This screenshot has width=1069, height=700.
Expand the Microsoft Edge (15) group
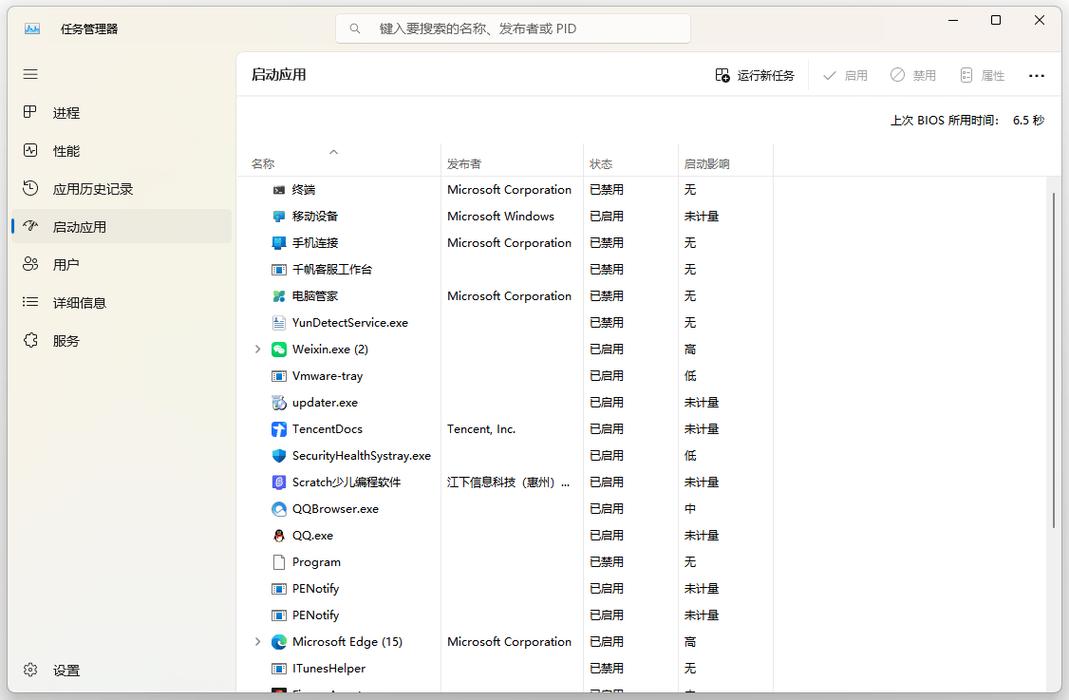(258, 641)
